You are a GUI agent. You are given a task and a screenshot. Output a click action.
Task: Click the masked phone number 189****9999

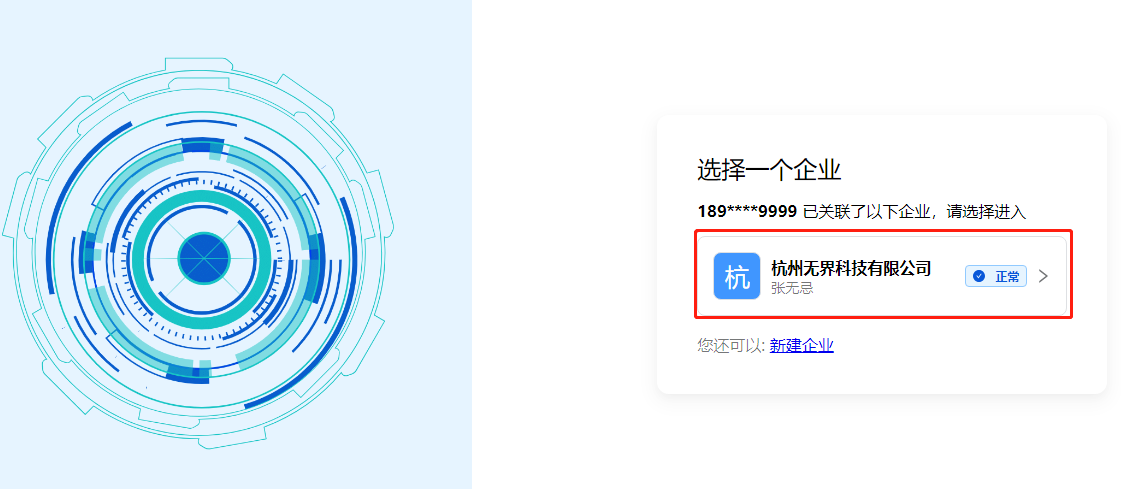coord(747,212)
